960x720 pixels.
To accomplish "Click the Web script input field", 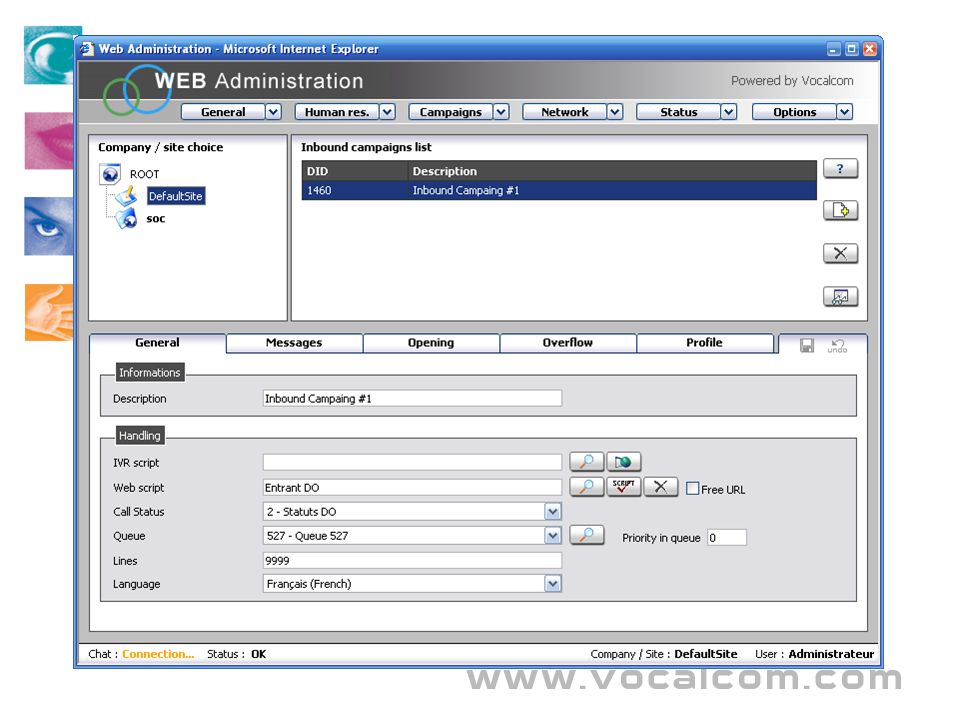I will coord(412,487).
